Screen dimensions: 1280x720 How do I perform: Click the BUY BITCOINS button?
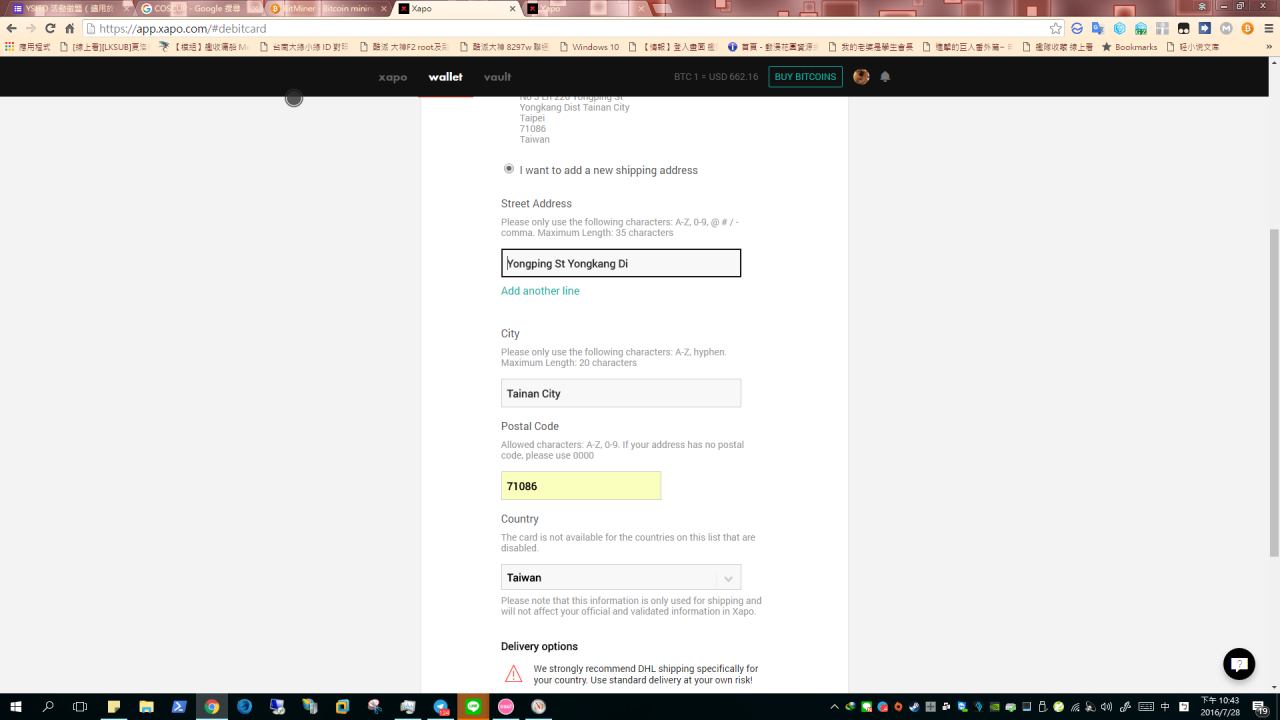pyautogui.click(x=805, y=77)
